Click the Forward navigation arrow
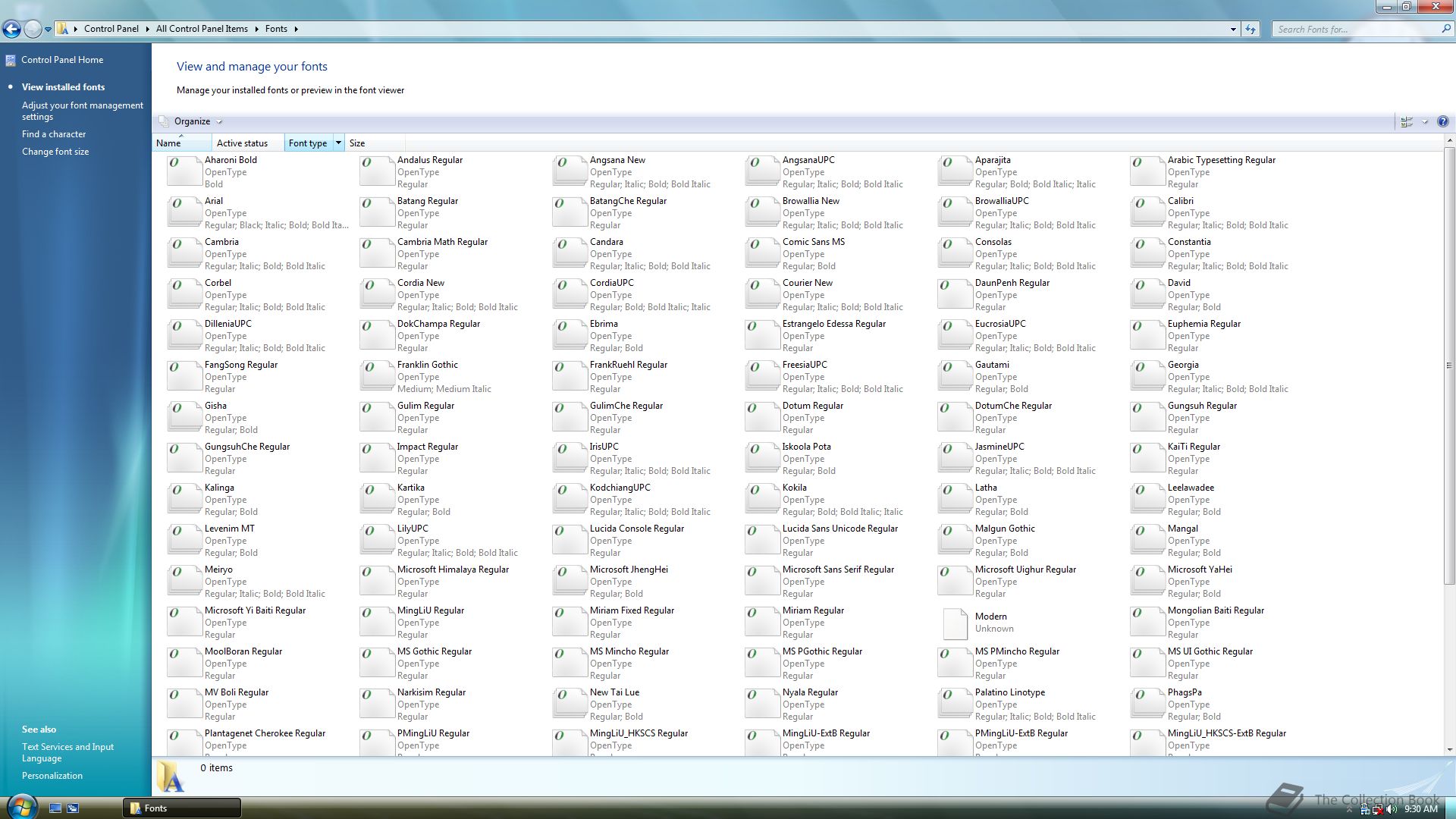This screenshot has width=1456, height=819. point(33,29)
